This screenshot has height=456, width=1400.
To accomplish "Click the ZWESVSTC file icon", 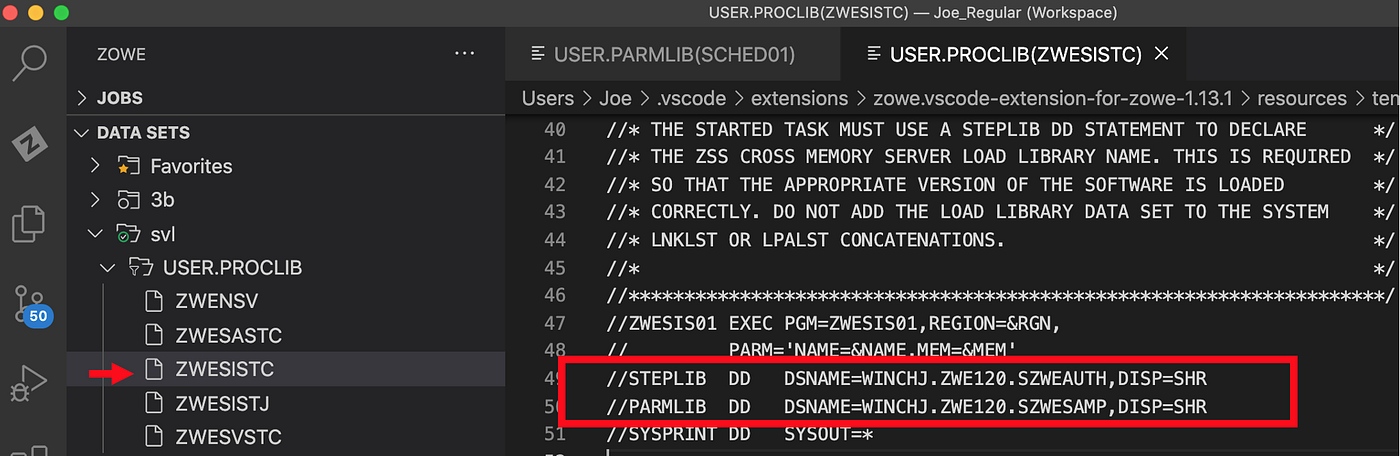I will point(153,437).
